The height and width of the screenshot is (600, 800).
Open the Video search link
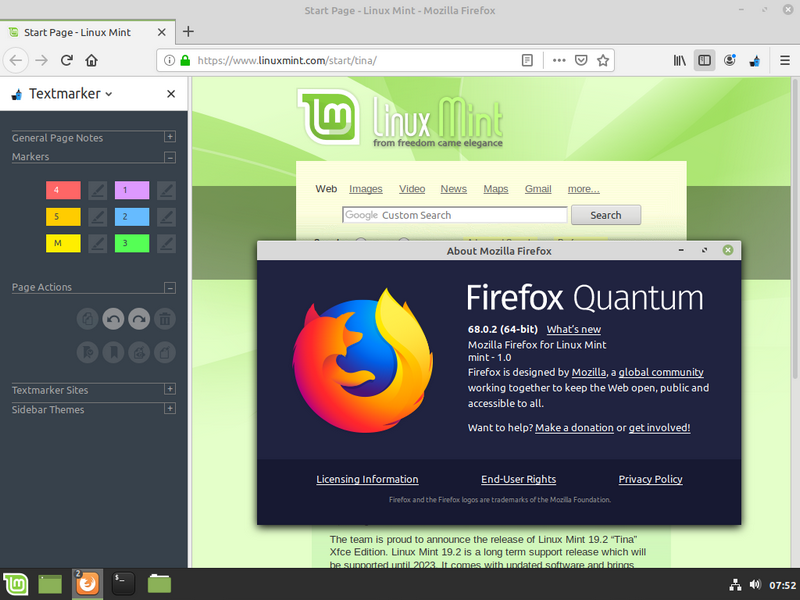click(412, 189)
